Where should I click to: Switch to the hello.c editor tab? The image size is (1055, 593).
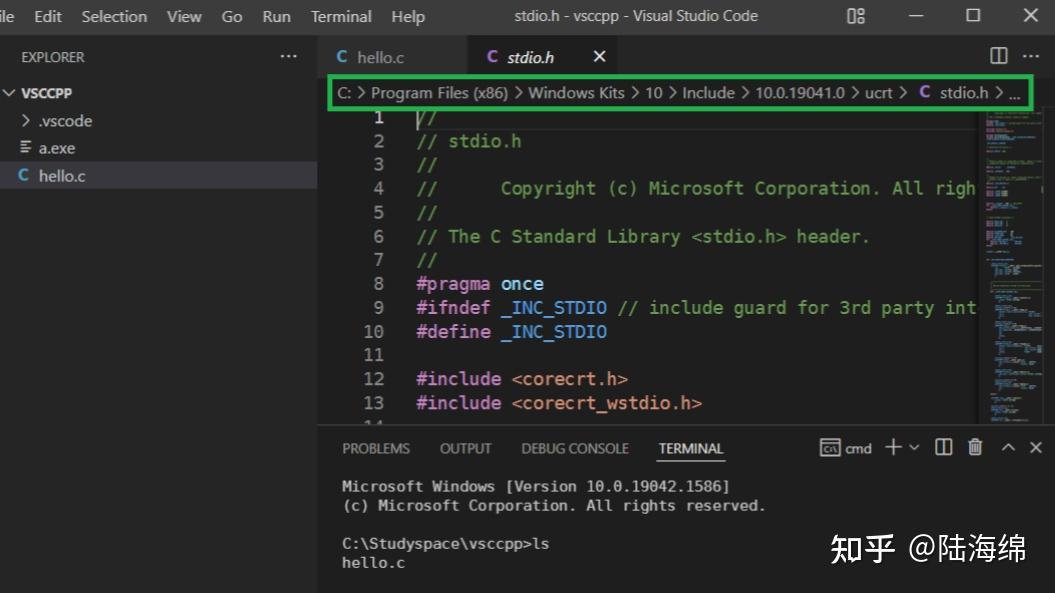[x=380, y=57]
